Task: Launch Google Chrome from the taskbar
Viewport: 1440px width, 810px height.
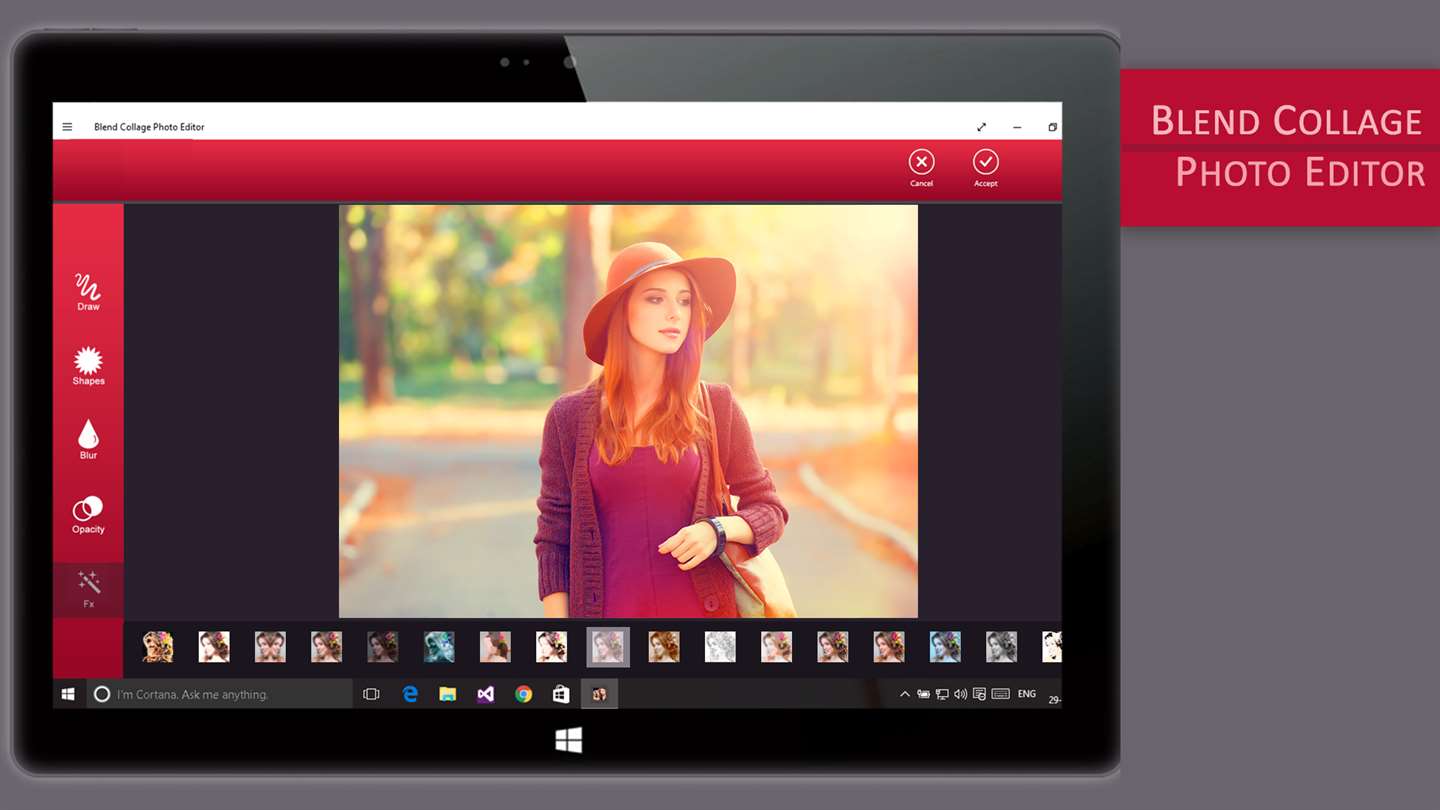Action: [x=523, y=694]
